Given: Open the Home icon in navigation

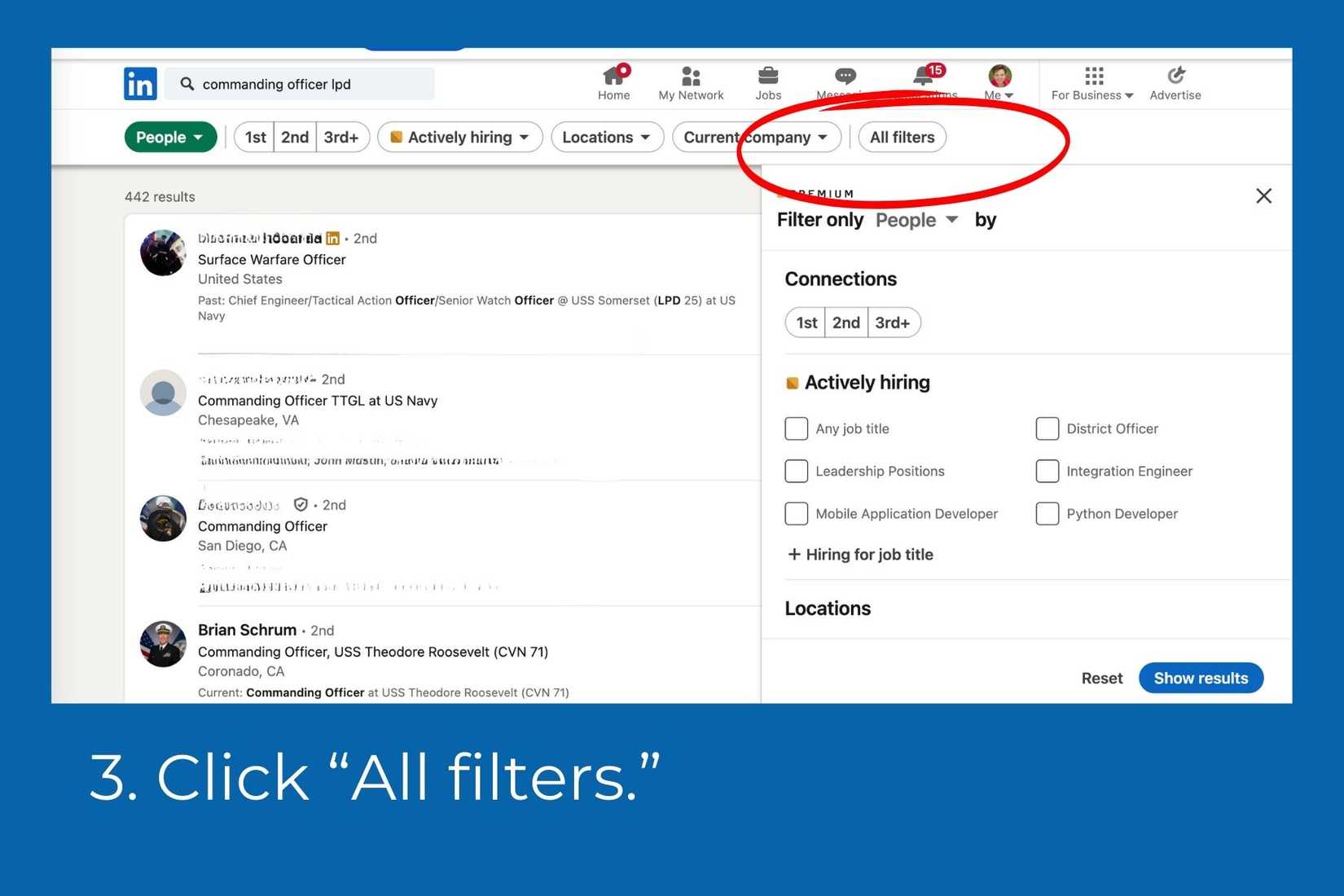Looking at the screenshot, I should point(614,76).
